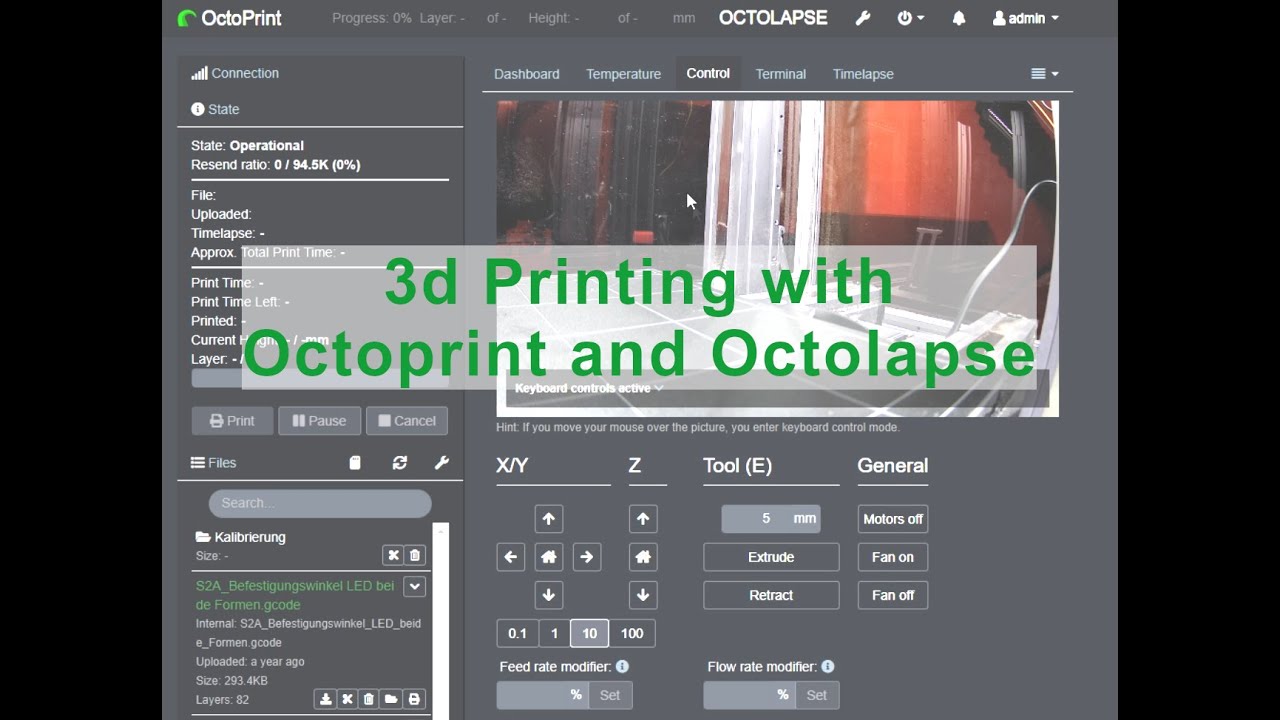Viewport: 1280px width, 720px height.
Task: Collapse the State panel
Action: (x=215, y=109)
